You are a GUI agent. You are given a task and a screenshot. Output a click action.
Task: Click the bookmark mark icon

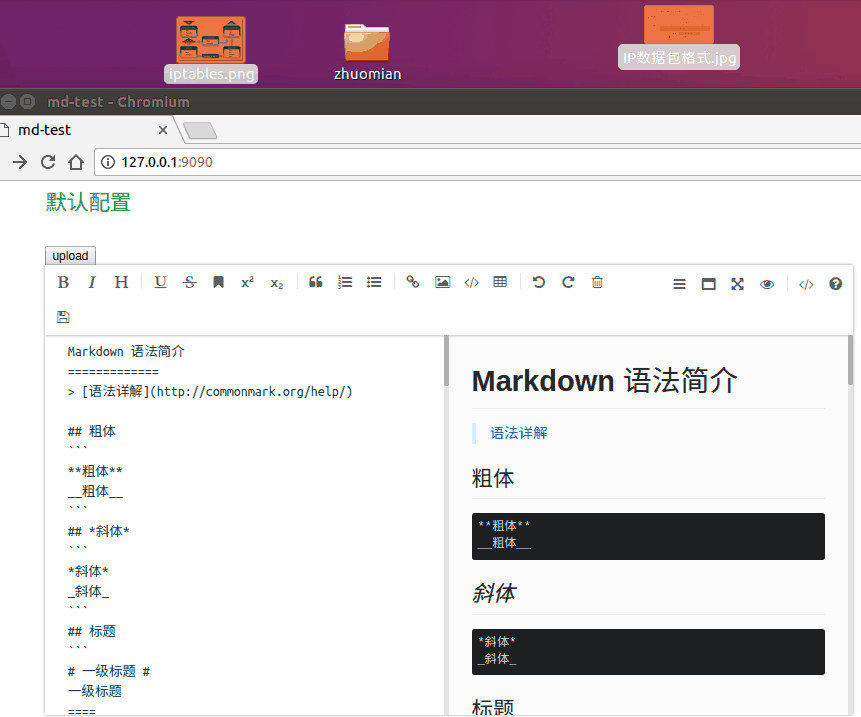[x=219, y=283]
